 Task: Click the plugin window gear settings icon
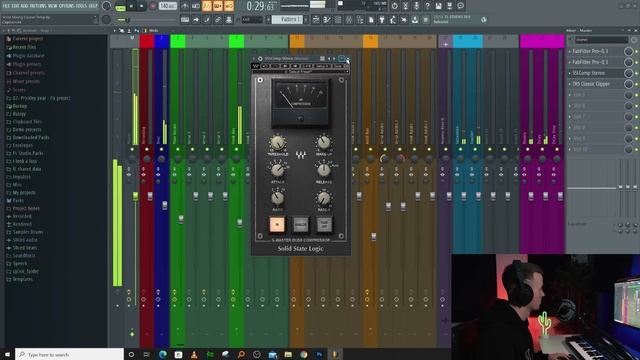pyautogui.click(x=260, y=59)
